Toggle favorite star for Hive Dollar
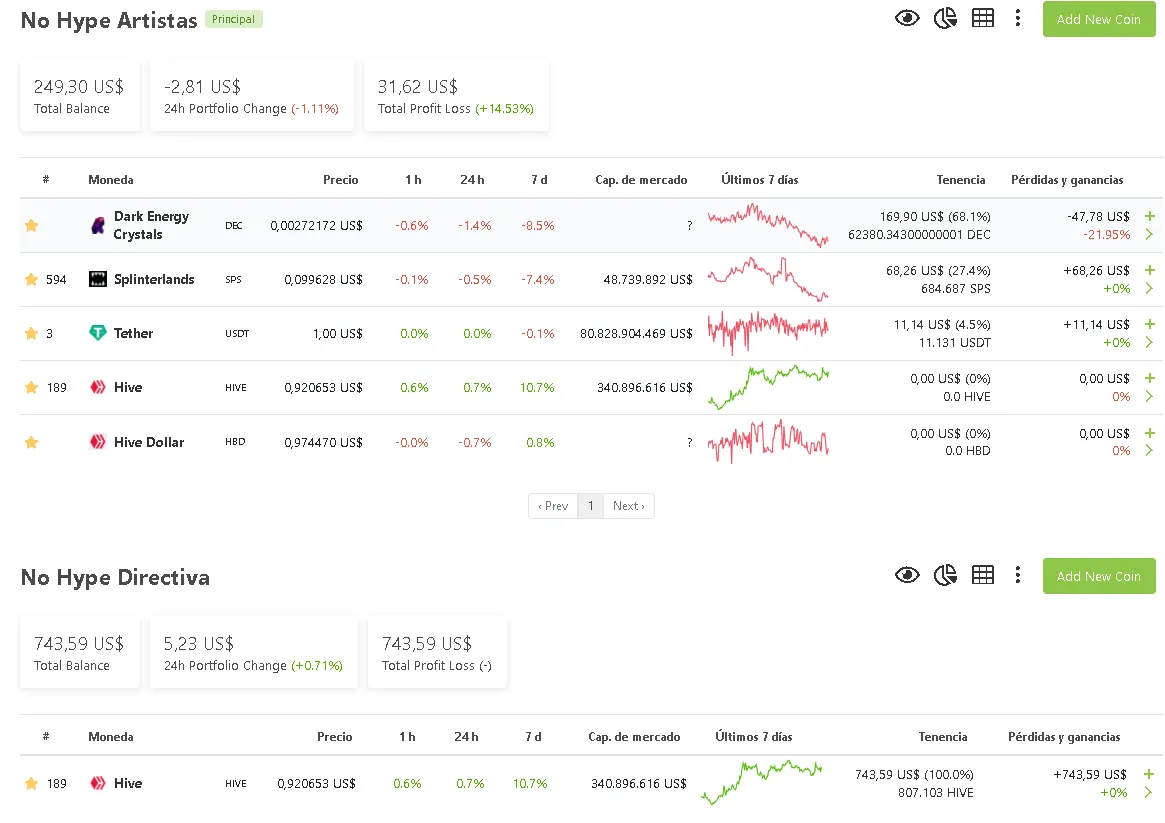This screenshot has width=1165, height=823. click(31, 442)
